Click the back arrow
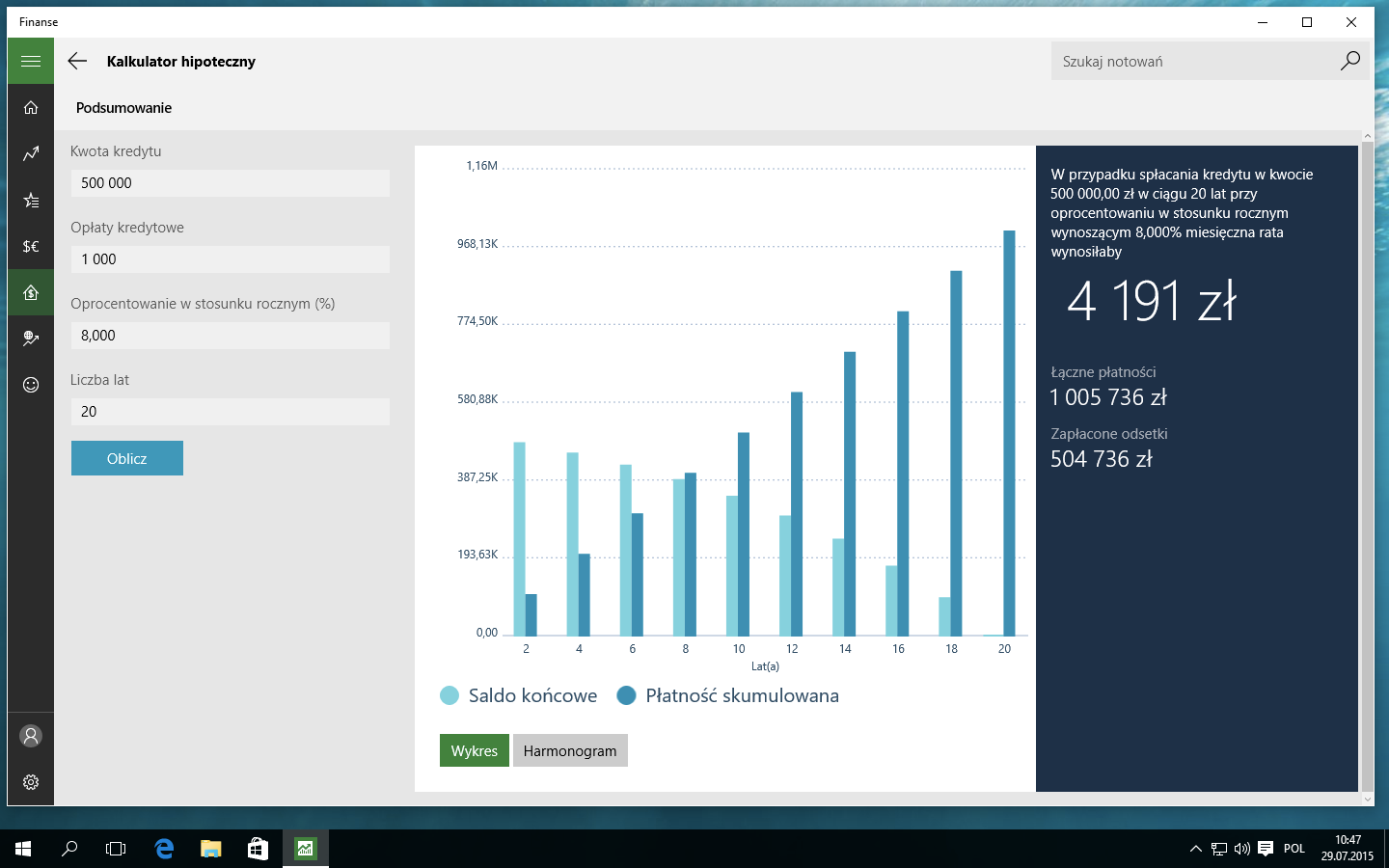Image resolution: width=1389 pixels, height=868 pixels. 77,61
